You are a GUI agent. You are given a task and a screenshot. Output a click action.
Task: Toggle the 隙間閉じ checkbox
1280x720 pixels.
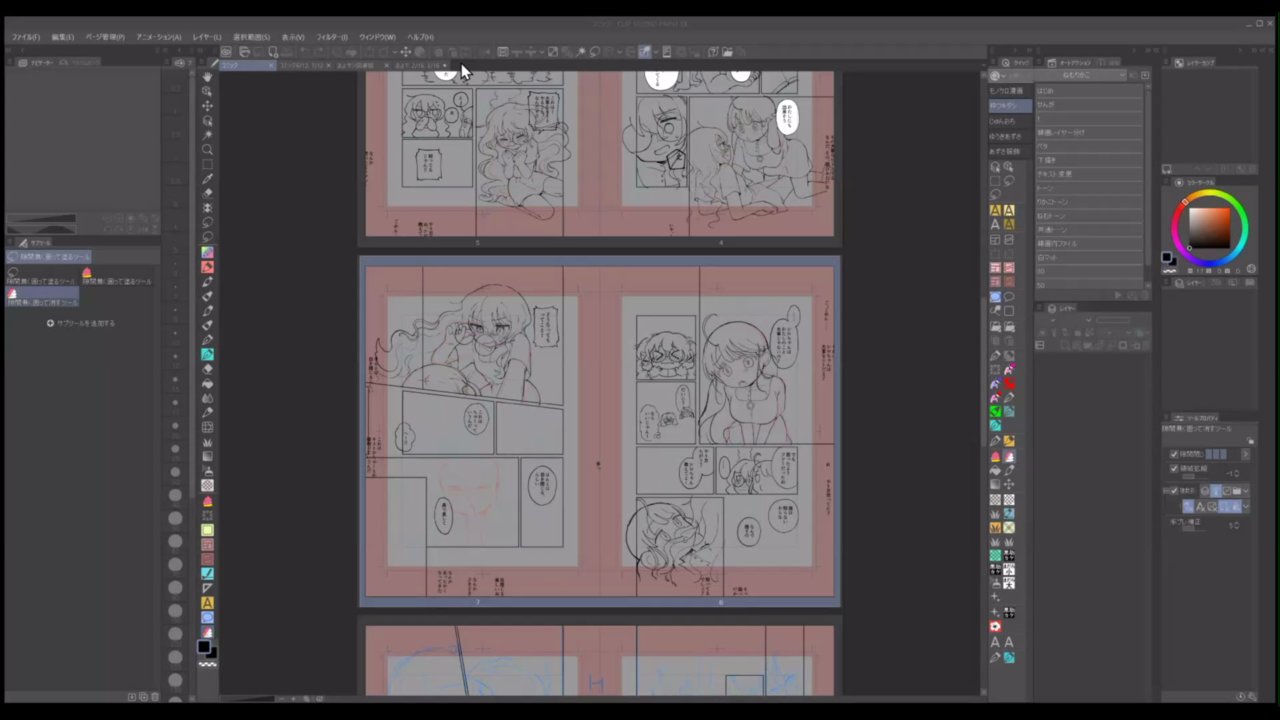[x=1174, y=454]
